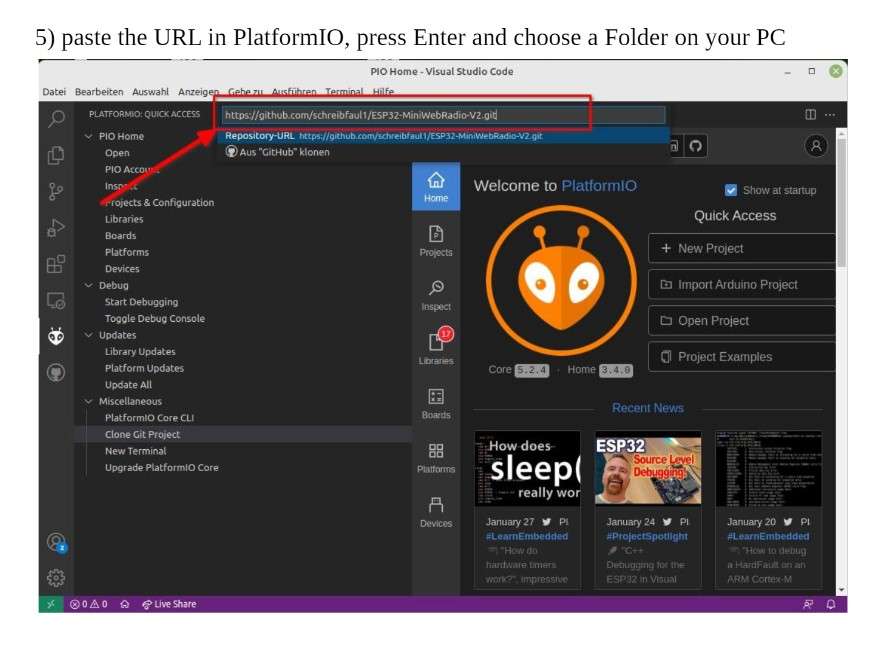Image resolution: width=891 pixels, height=657 pixels.
Task: Open Devices in the PIO Home sidebar
Action: pyautogui.click(x=436, y=512)
